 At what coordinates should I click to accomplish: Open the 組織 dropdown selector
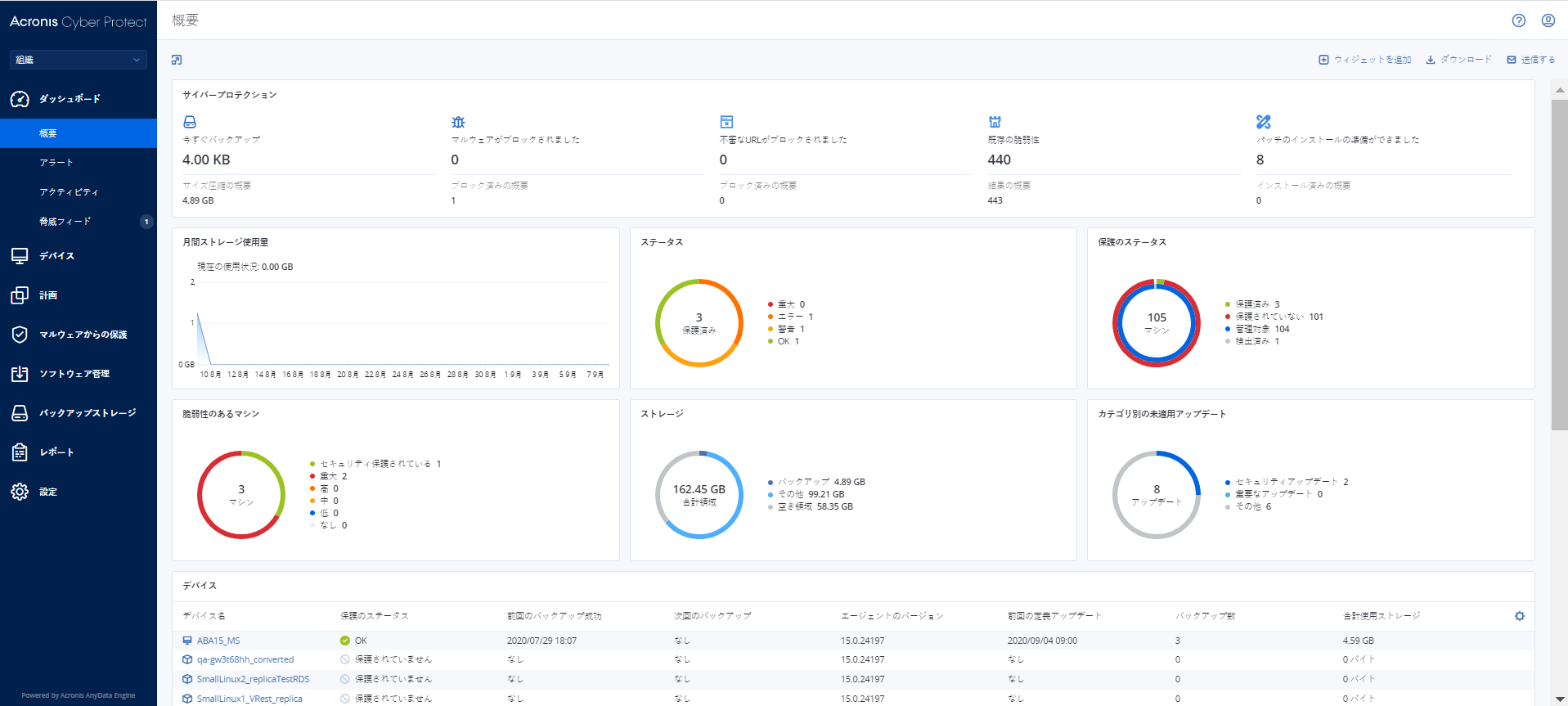78,60
